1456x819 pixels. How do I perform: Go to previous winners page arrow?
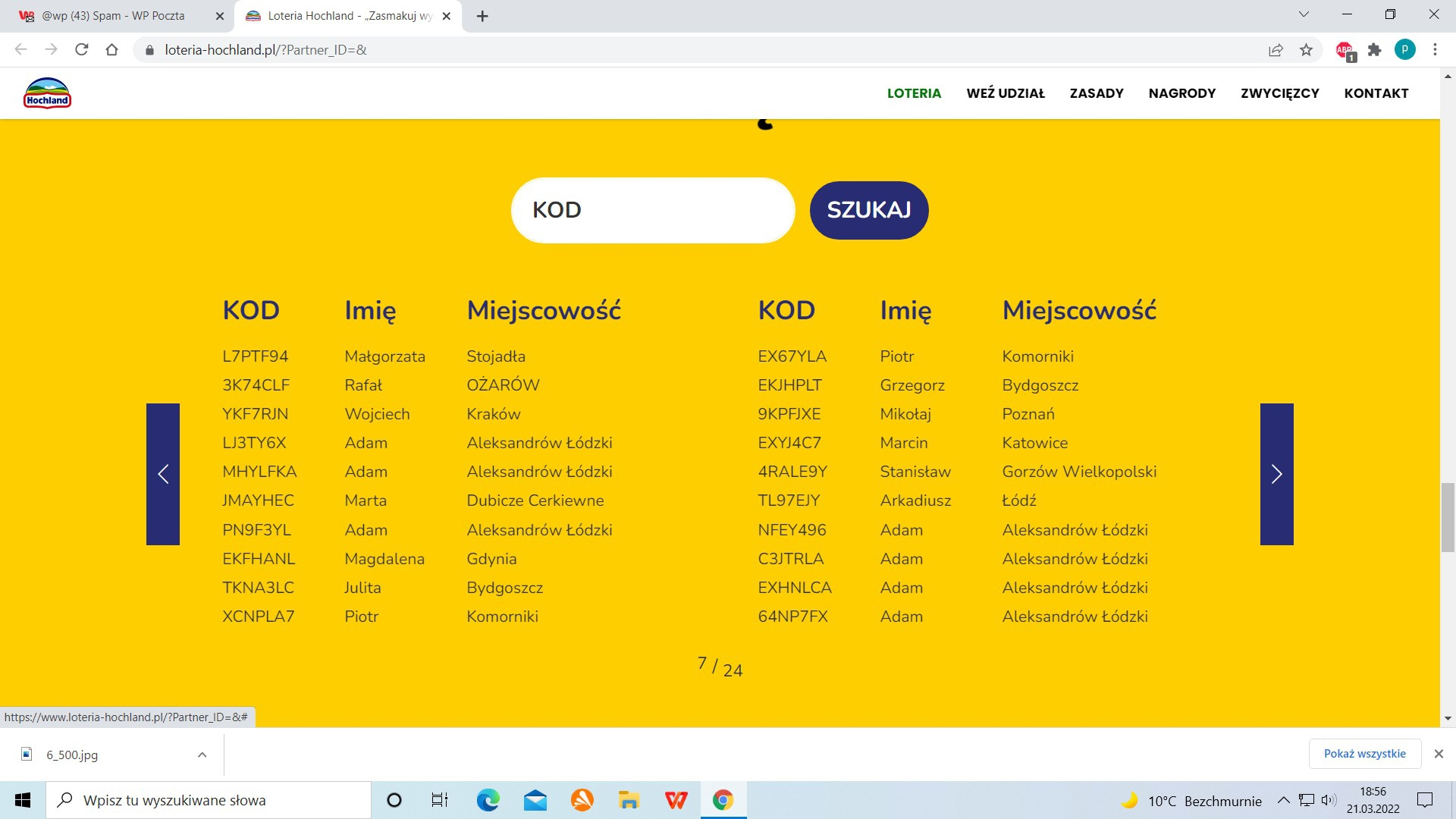(163, 474)
